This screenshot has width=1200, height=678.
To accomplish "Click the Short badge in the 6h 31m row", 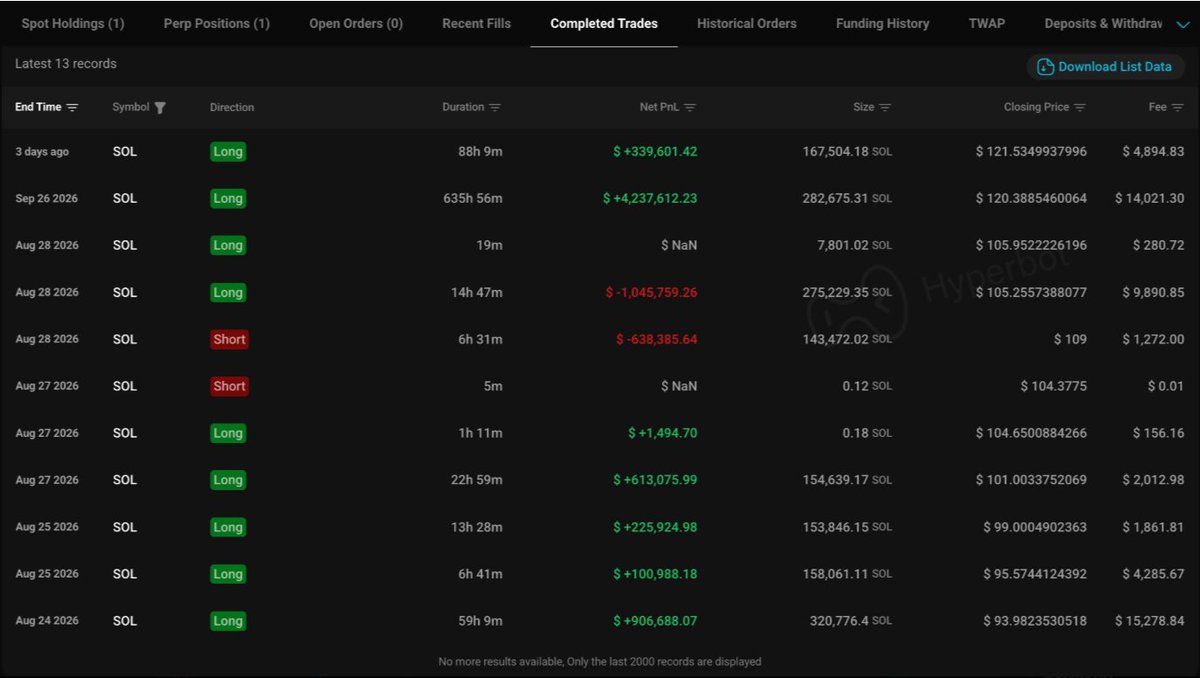I will 229,340.
